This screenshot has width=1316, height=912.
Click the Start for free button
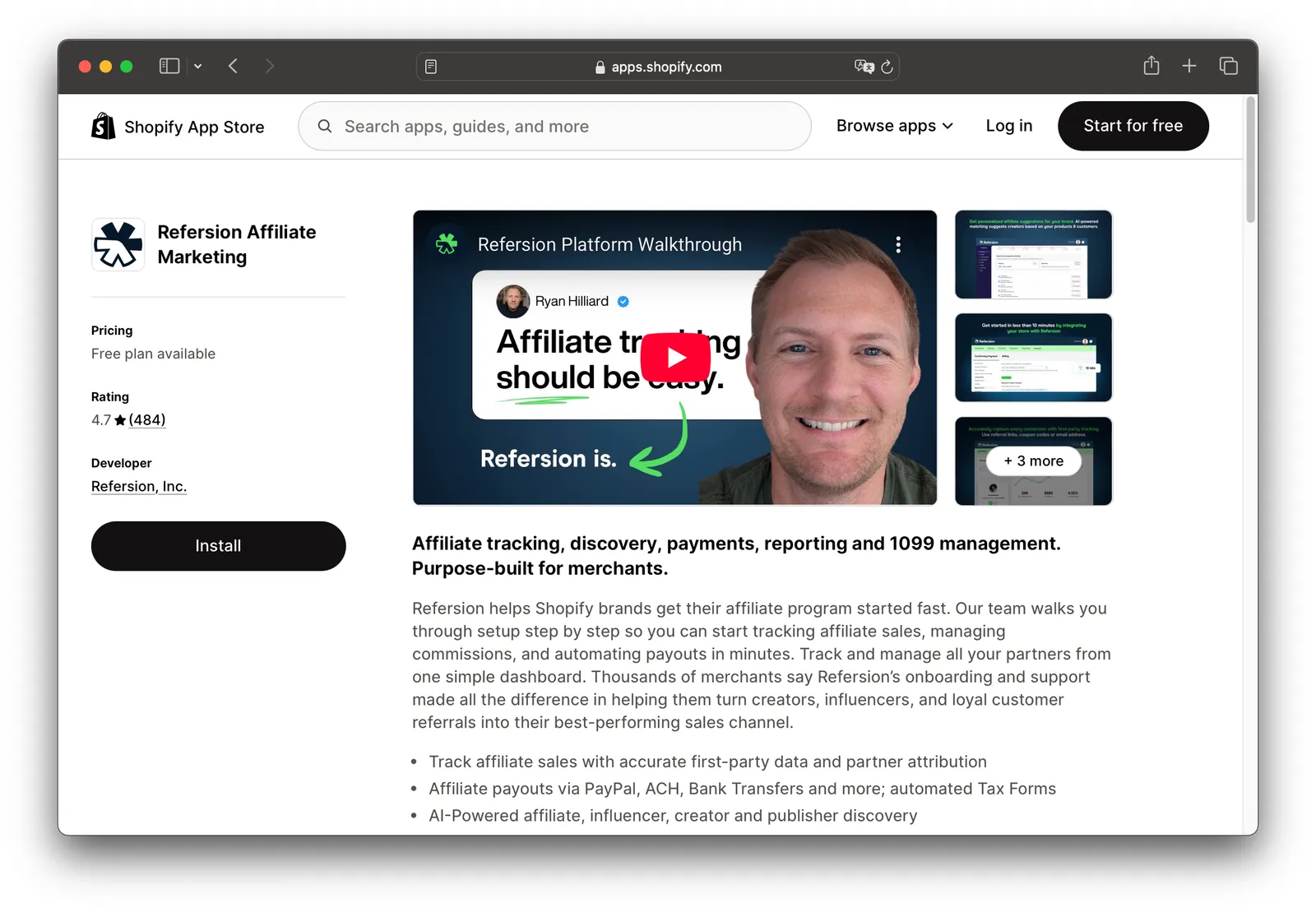pos(1133,126)
